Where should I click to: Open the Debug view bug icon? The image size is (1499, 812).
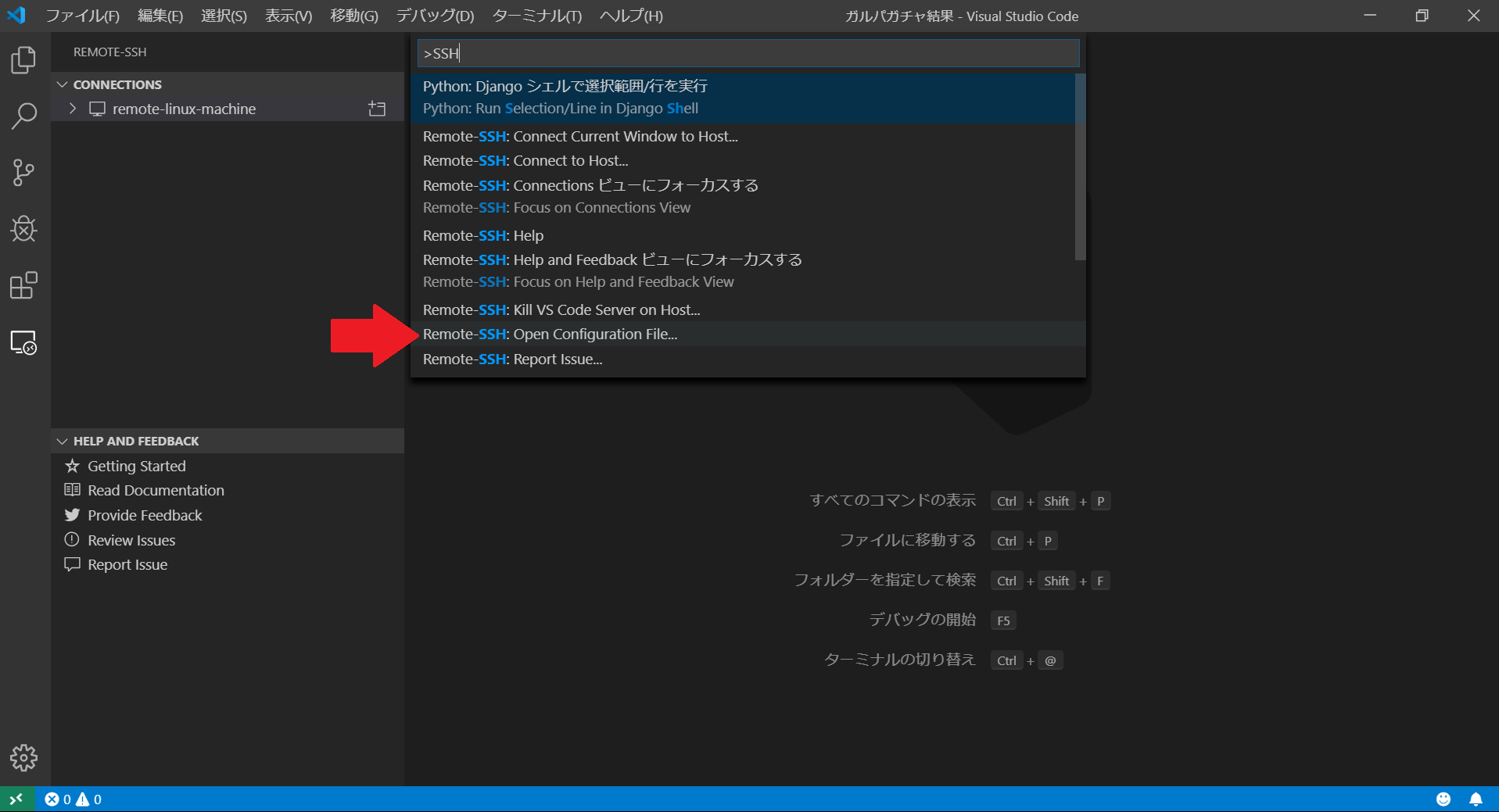[23, 229]
